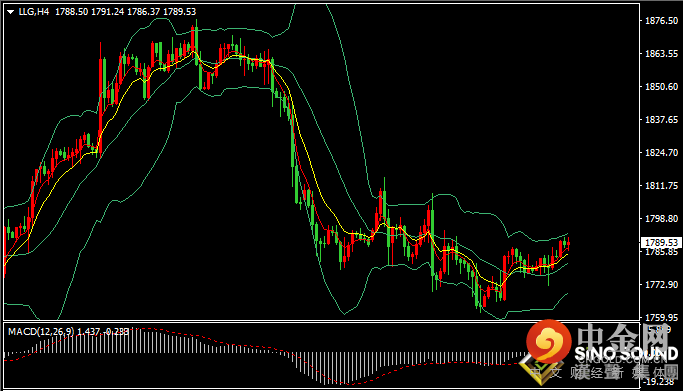
Task: Click the 1798.80 price axis label
Action: click(x=661, y=219)
